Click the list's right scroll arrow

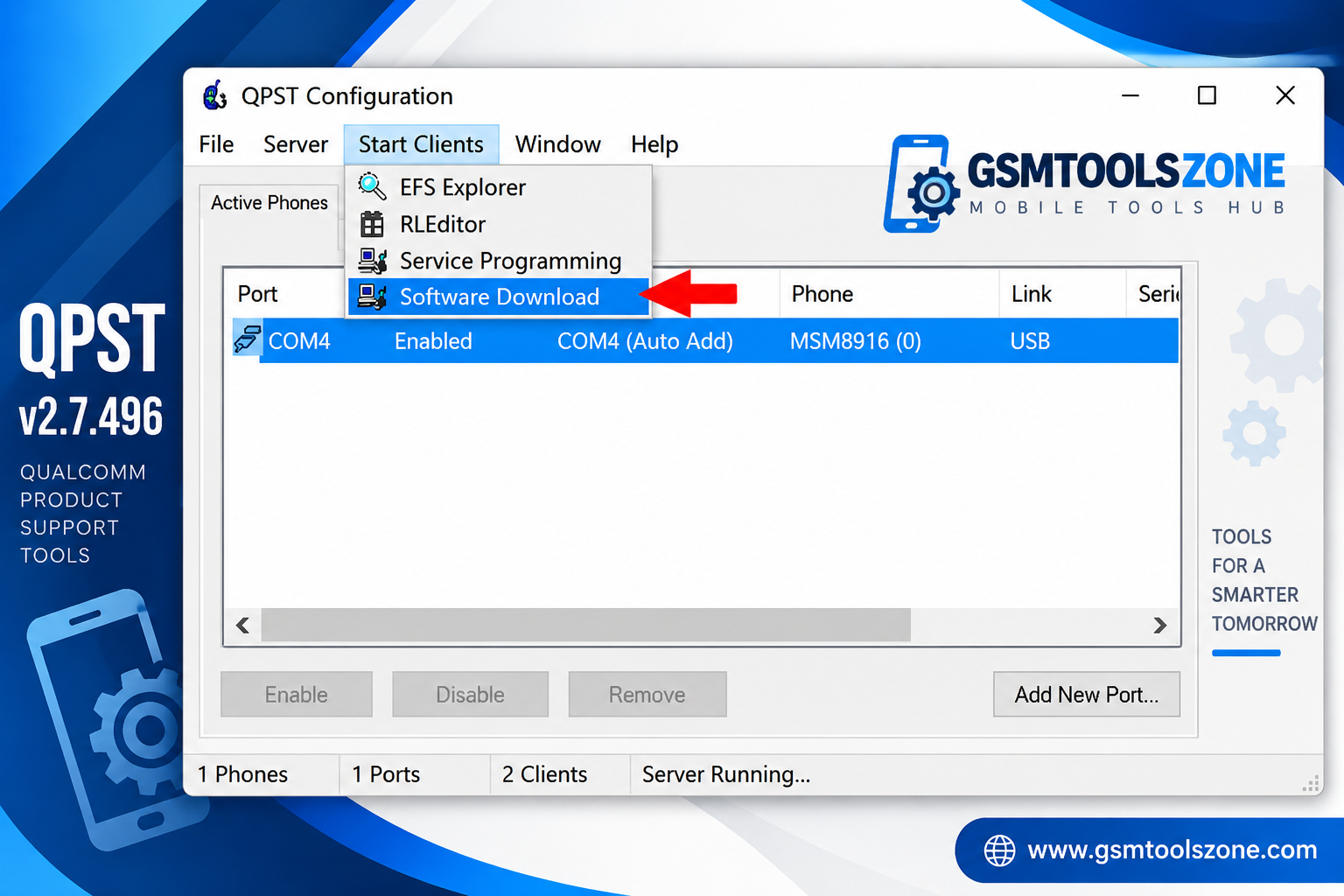1160,626
